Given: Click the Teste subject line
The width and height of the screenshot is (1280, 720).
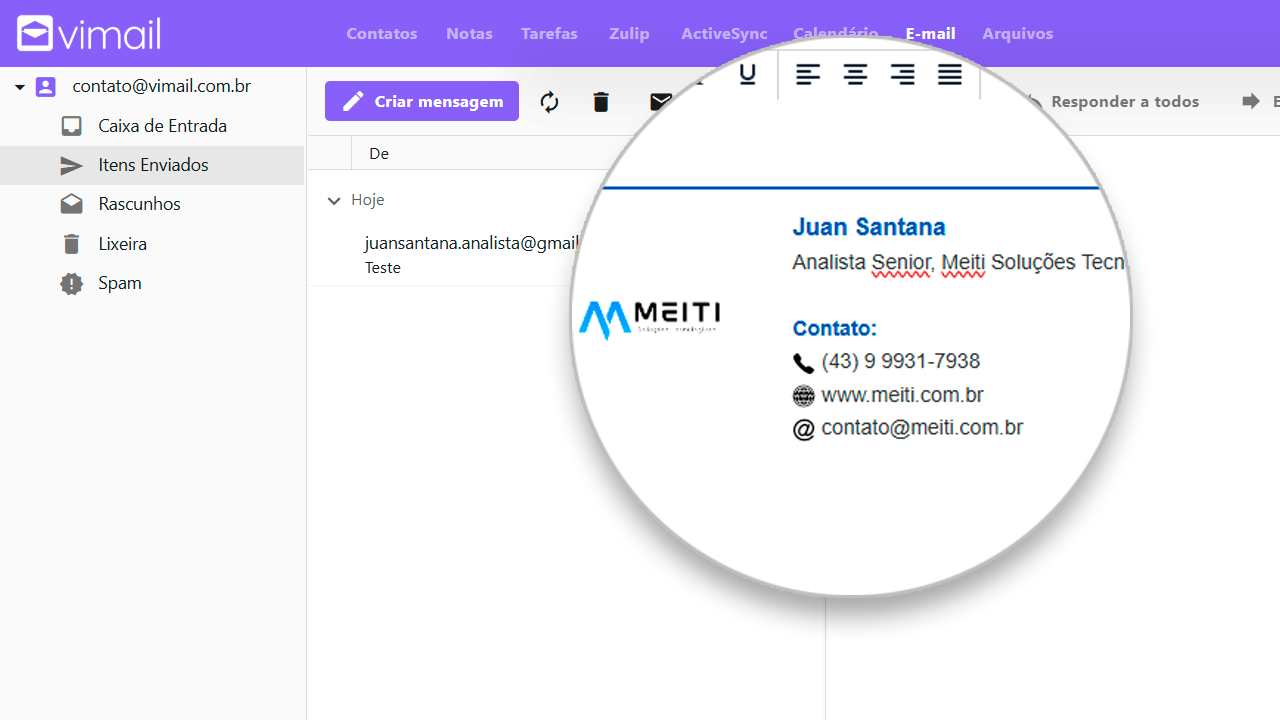Looking at the screenshot, I should 383,268.
